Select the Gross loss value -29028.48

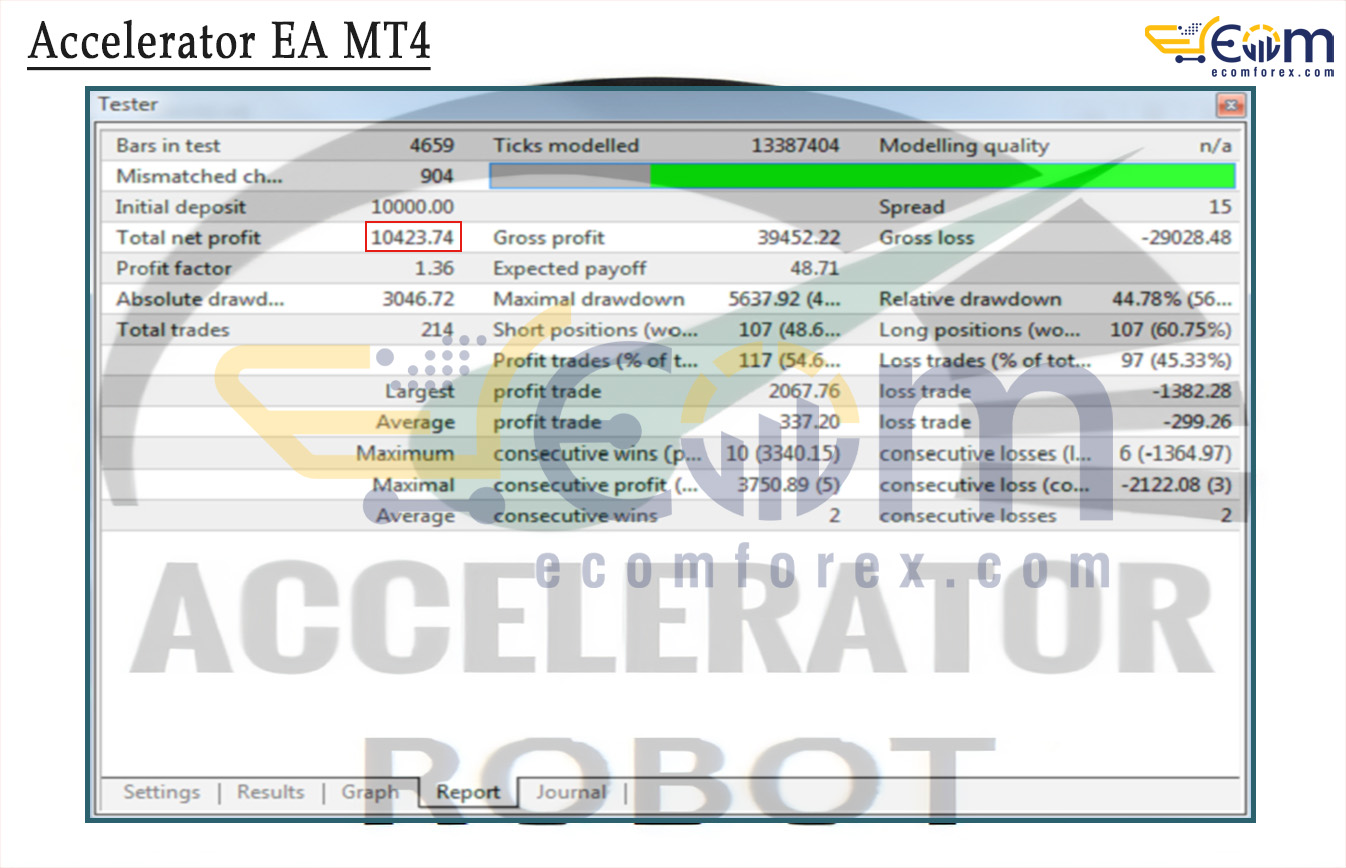(x=1185, y=238)
